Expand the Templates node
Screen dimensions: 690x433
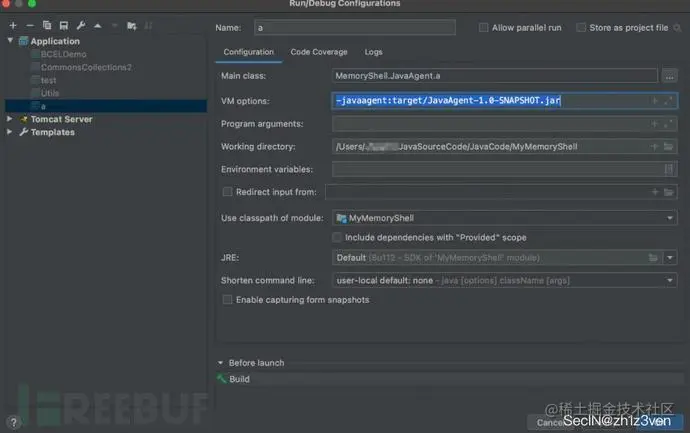pyautogui.click(x=10, y=132)
